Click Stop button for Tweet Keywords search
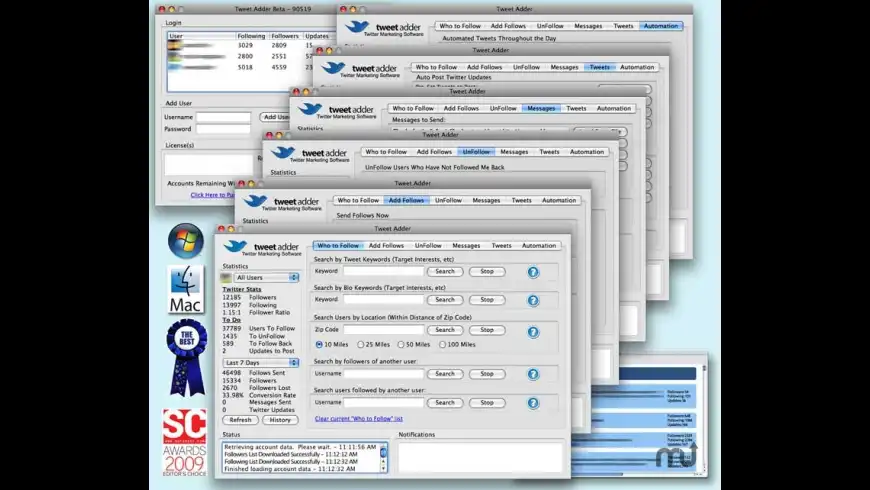 pyautogui.click(x=487, y=271)
